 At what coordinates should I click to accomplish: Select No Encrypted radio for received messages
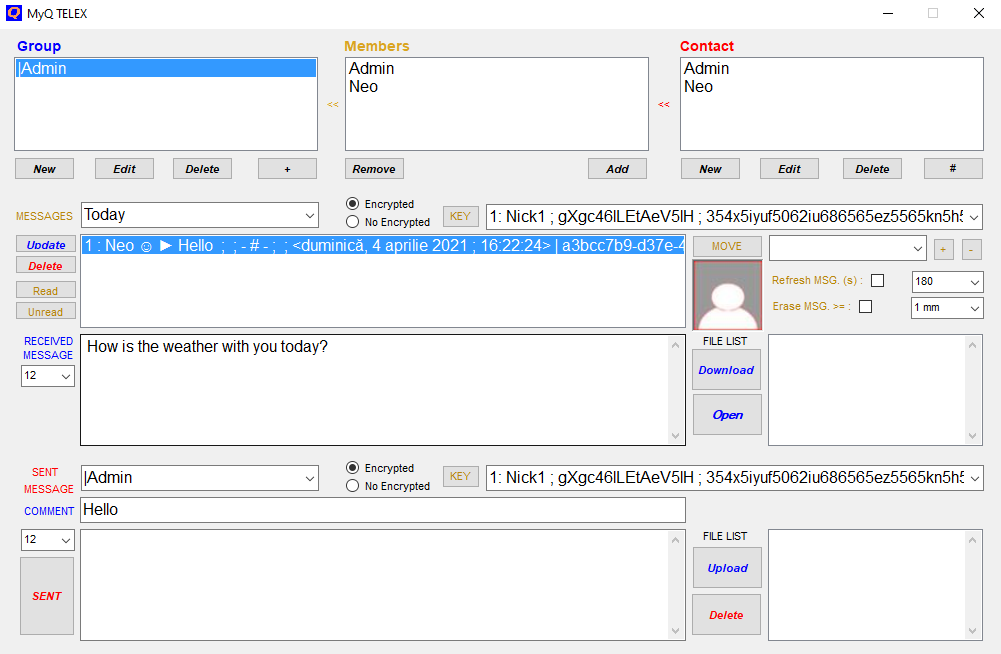tap(352, 222)
